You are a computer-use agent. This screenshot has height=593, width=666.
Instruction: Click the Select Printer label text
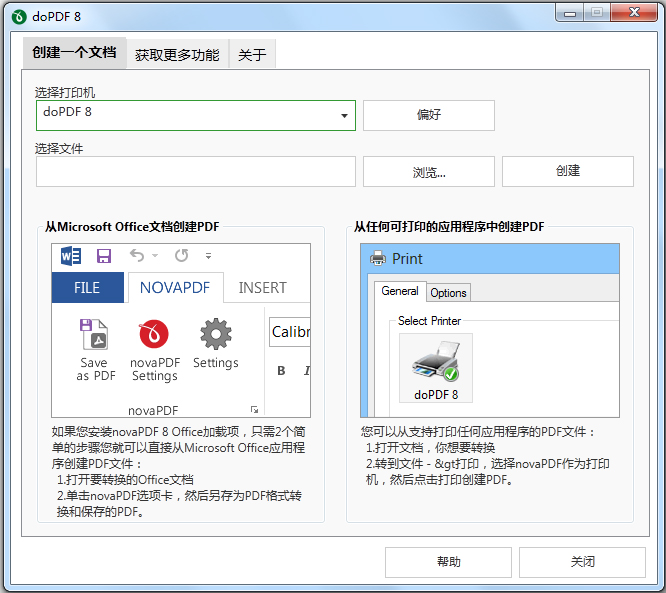(429, 321)
